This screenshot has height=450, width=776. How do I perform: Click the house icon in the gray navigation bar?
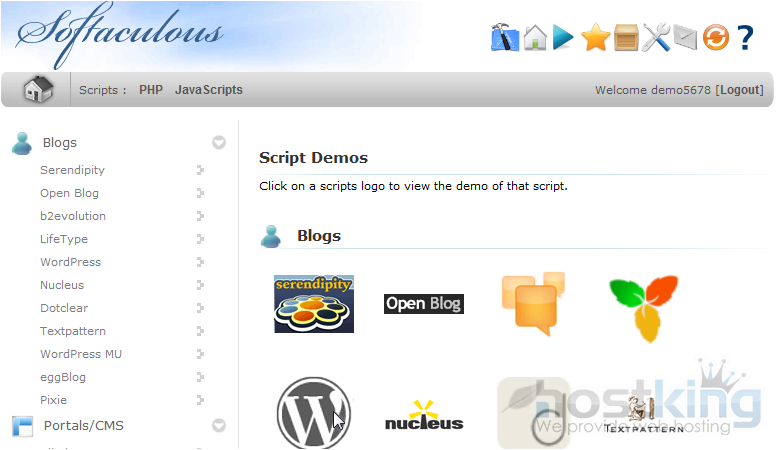(38, 90)
